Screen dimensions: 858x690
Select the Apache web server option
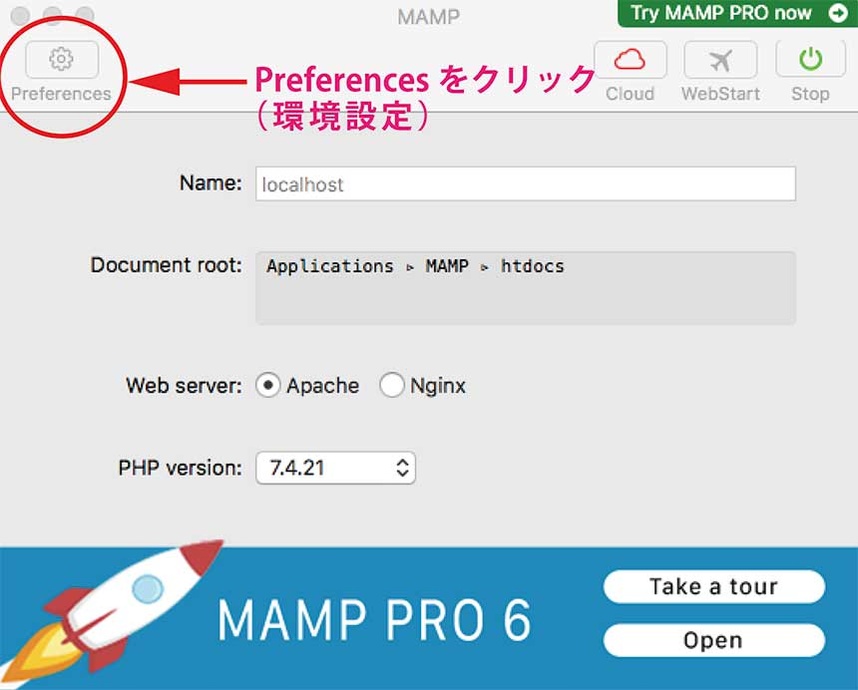click(268, 386)
